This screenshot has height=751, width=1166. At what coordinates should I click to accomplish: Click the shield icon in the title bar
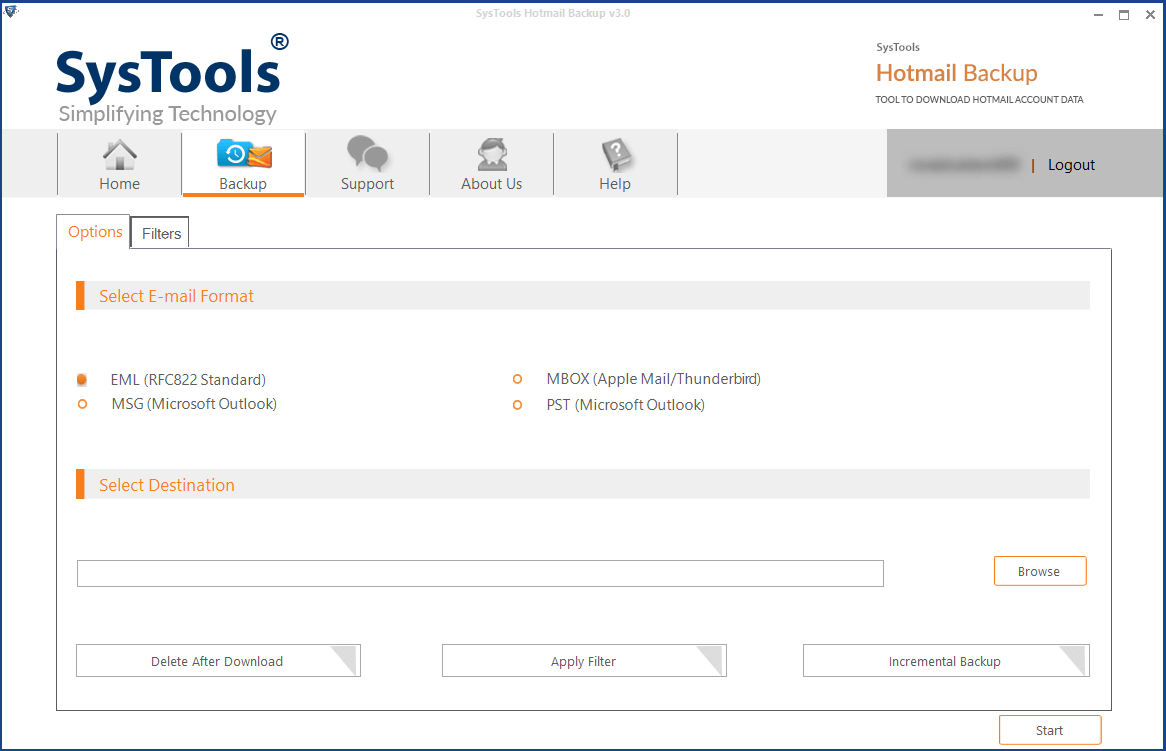[12, 13]
